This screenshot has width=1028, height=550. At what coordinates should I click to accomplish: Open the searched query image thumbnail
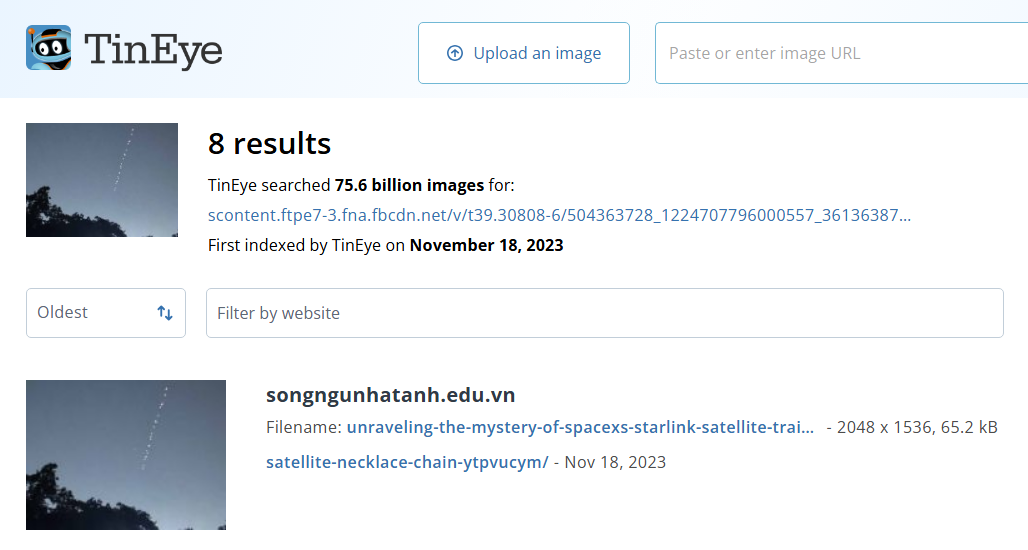[x=102, y=180]
